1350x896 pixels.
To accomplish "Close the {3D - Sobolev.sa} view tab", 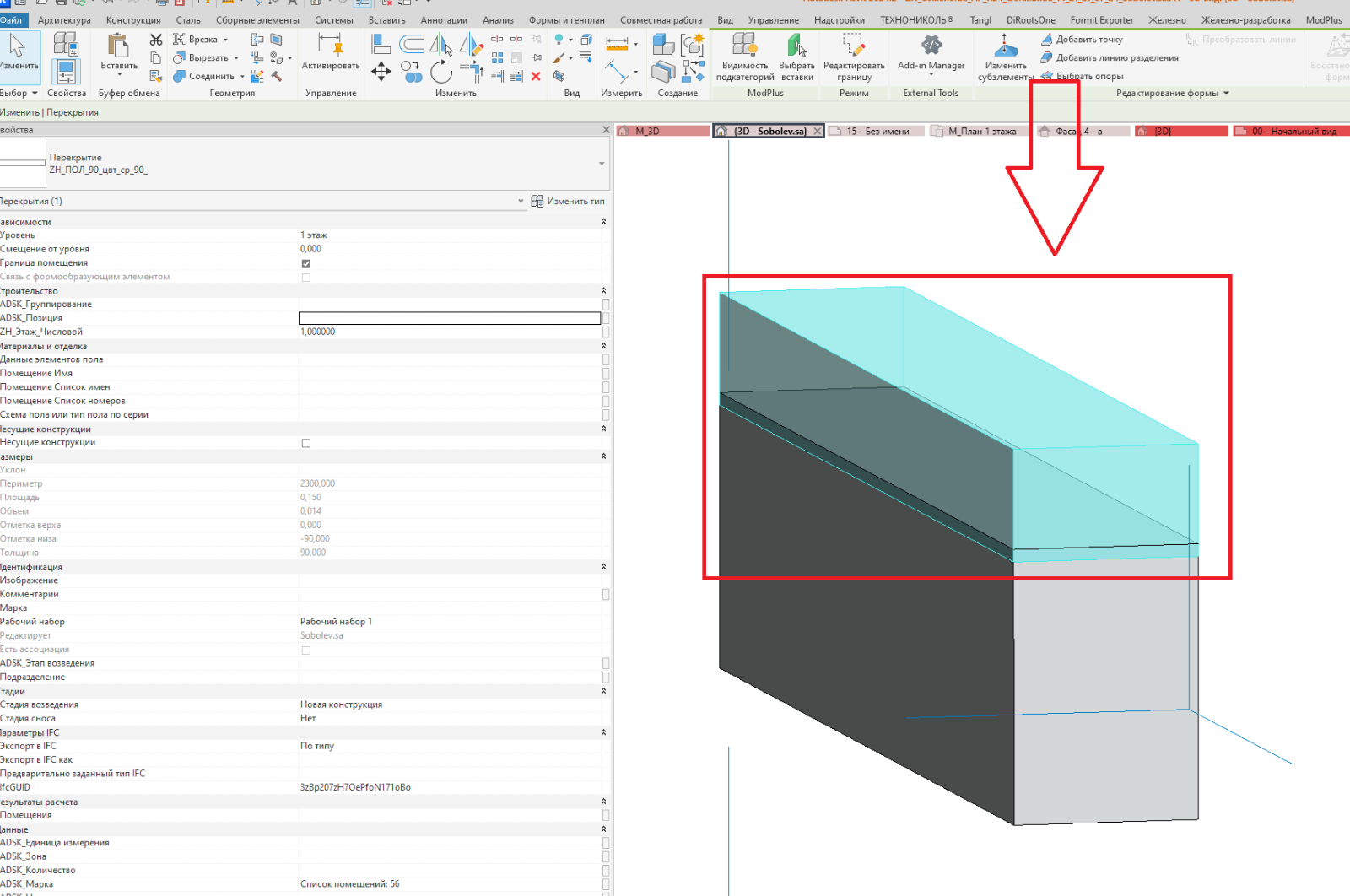I will coord(817,132).
